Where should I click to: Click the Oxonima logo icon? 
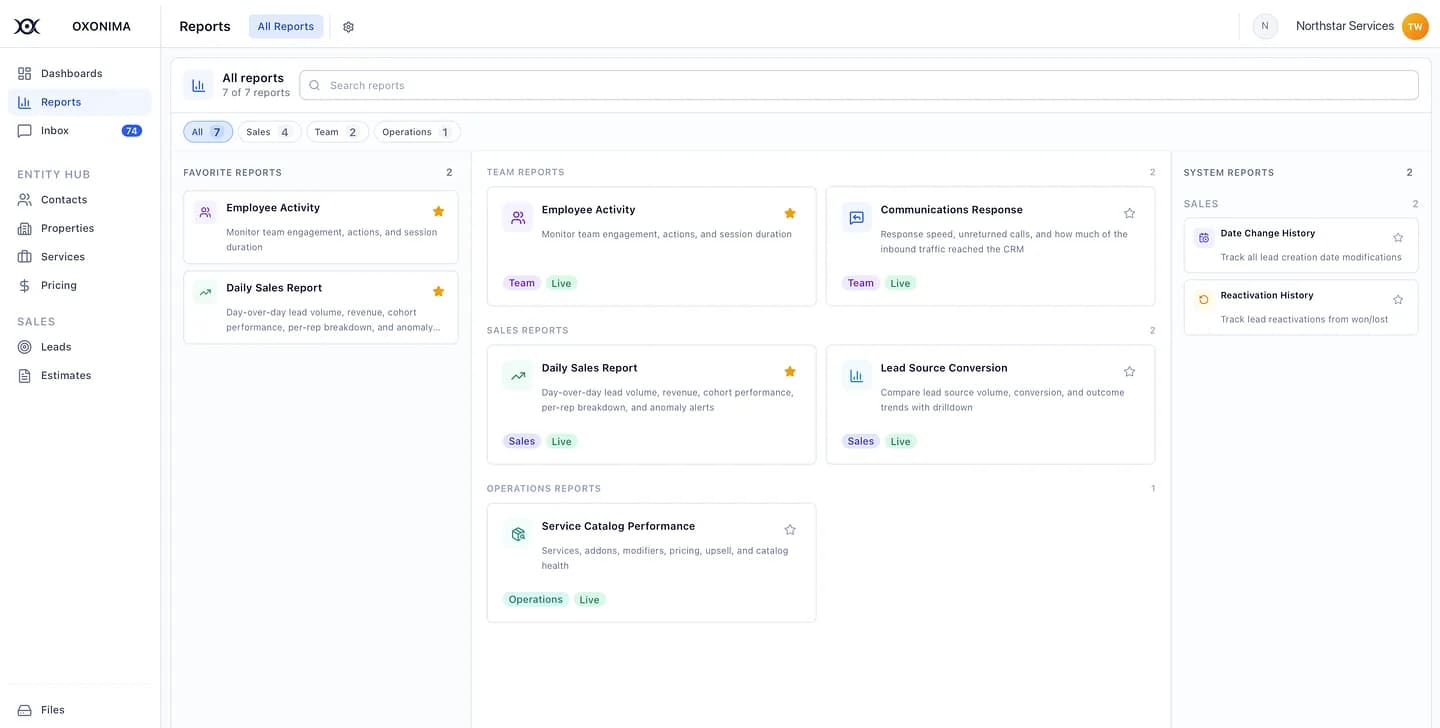point(27,27)
